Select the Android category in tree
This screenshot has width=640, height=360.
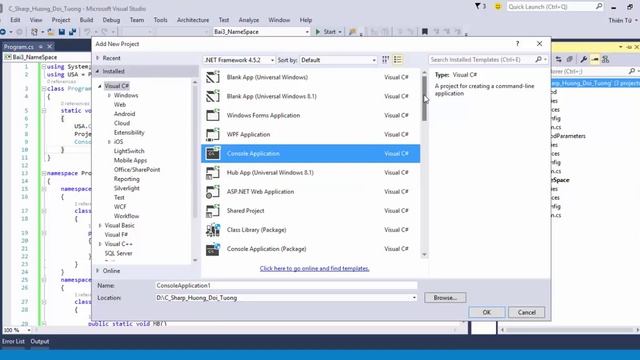(124, 114)
